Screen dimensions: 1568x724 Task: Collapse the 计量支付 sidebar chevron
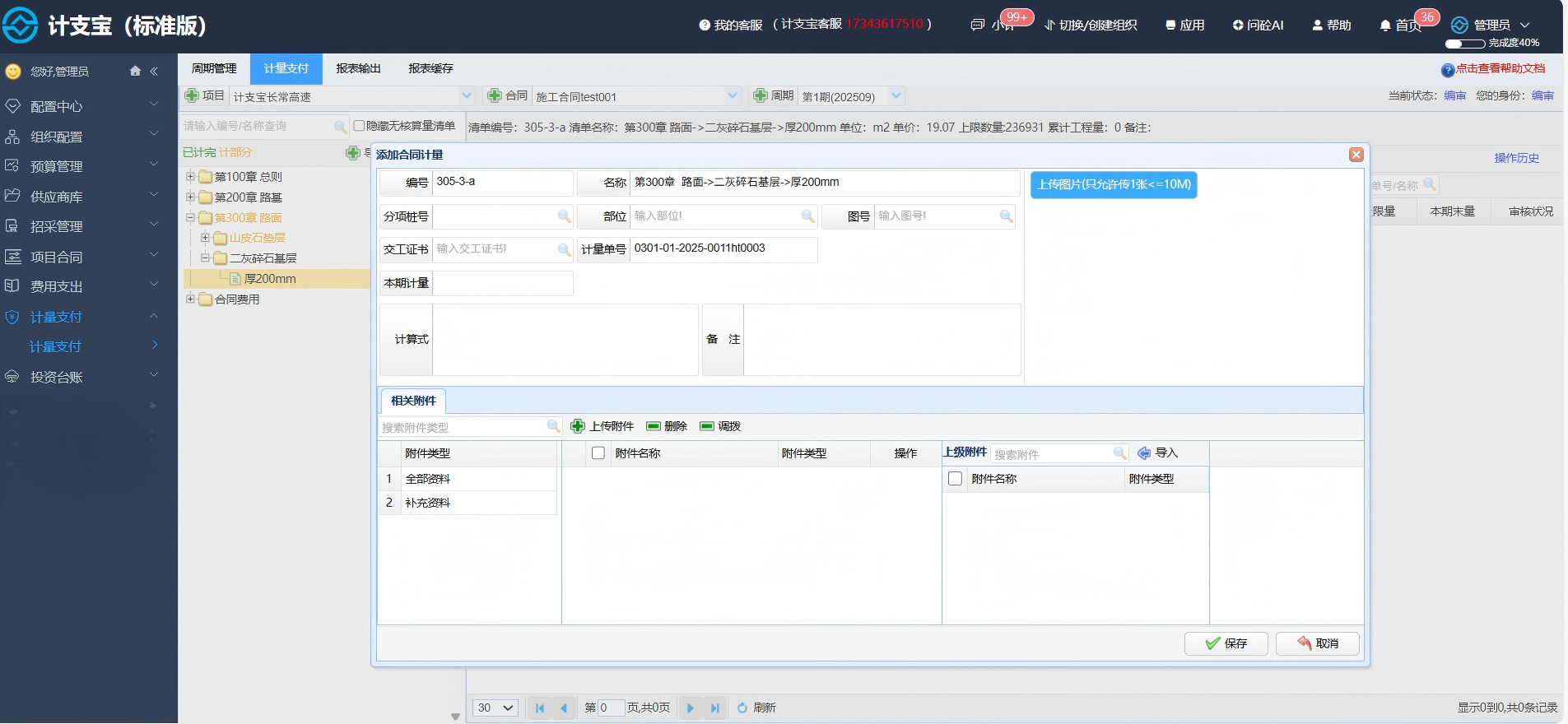tap(154, 316)
